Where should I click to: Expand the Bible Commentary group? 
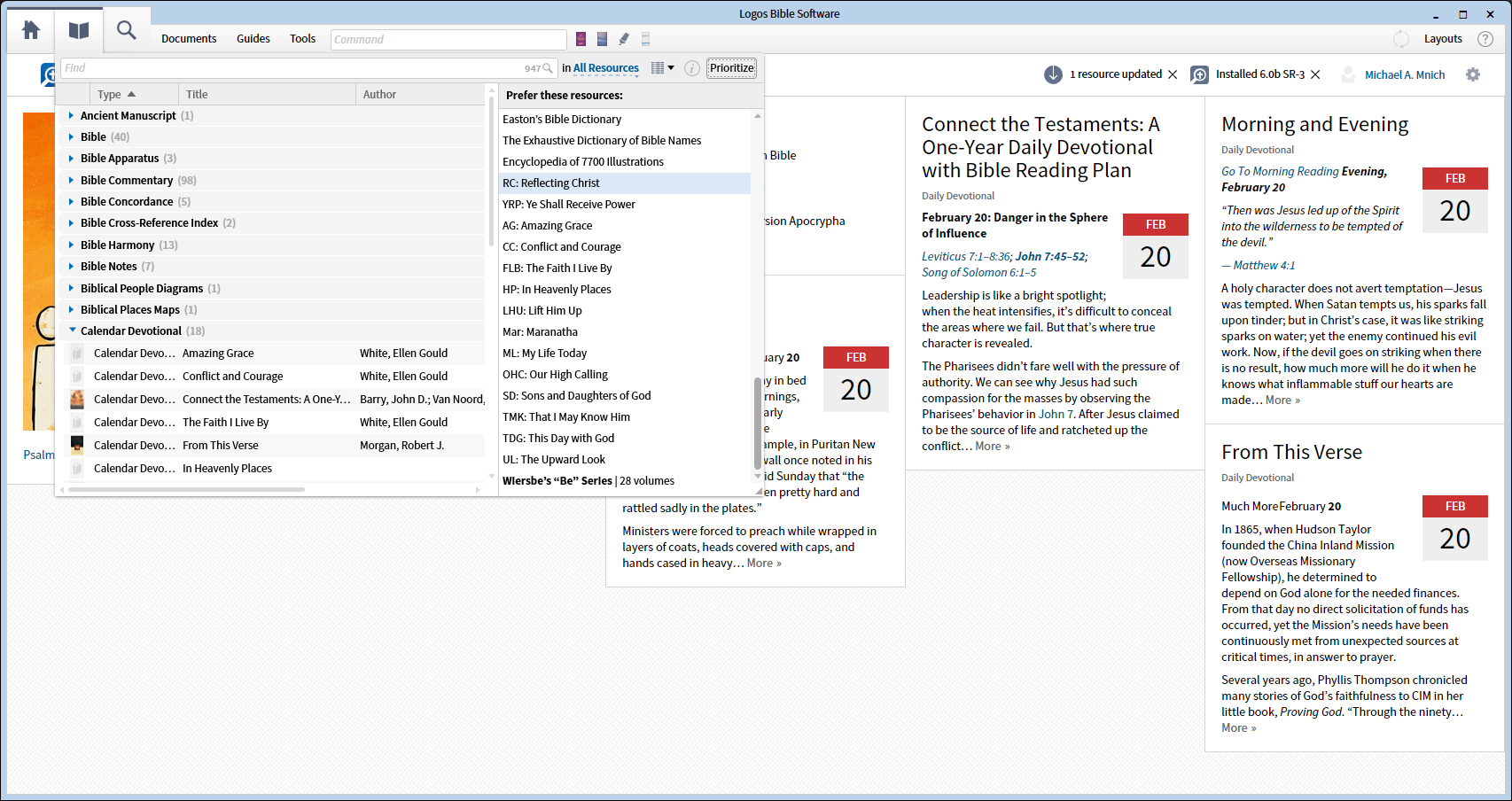[71, 180]
